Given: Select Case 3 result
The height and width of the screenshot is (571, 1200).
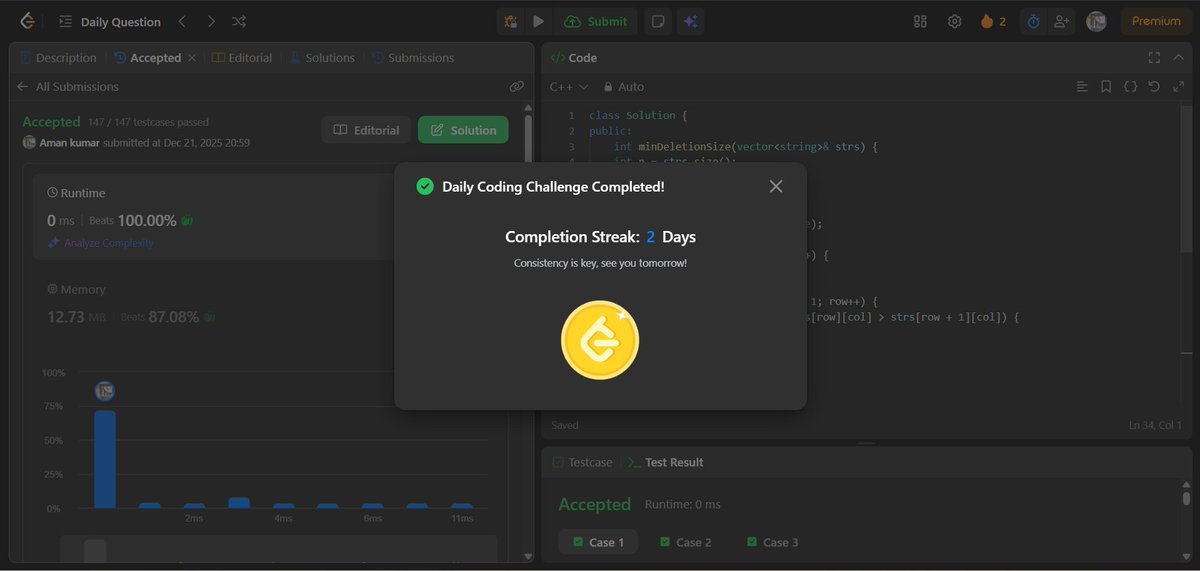Looking at the screenshot, I should coord(772,542).
